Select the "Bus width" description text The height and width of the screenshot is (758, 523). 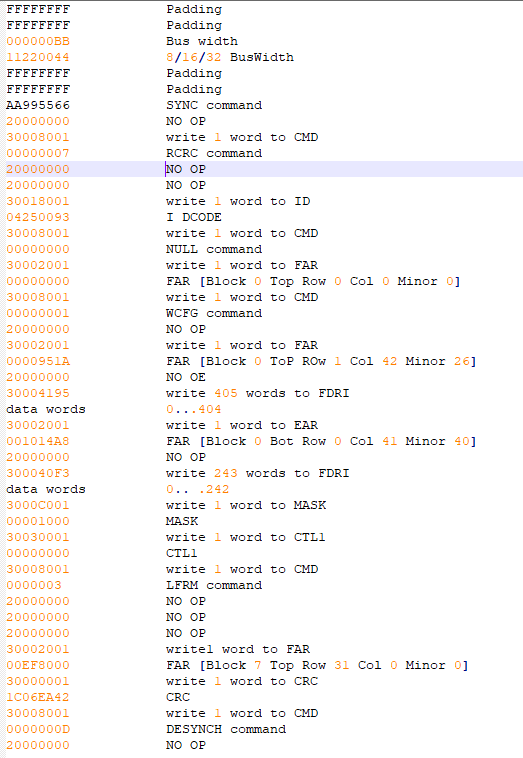click(x=202, y=41)
